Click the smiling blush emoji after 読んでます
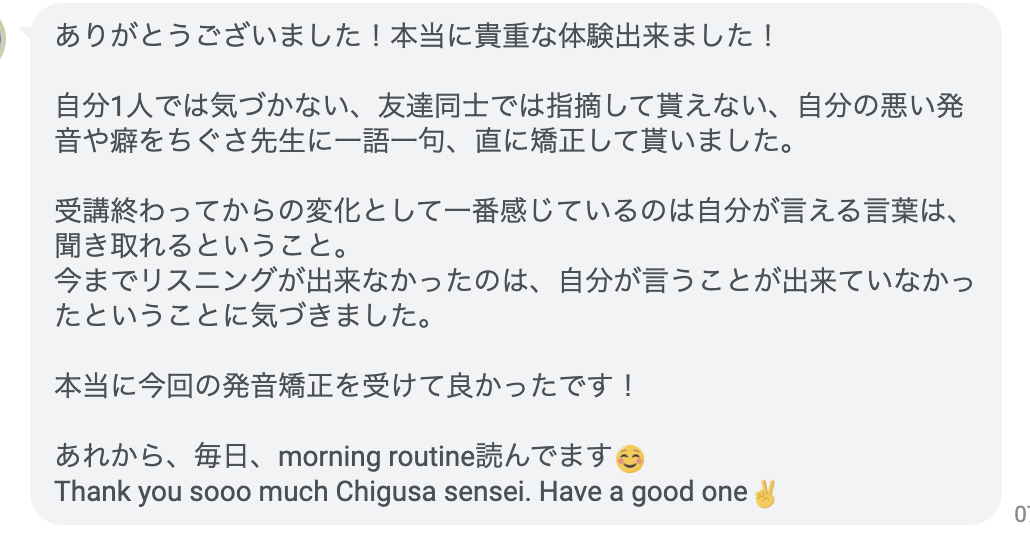The image size is (1030, 552). click(x=630, y=458)
